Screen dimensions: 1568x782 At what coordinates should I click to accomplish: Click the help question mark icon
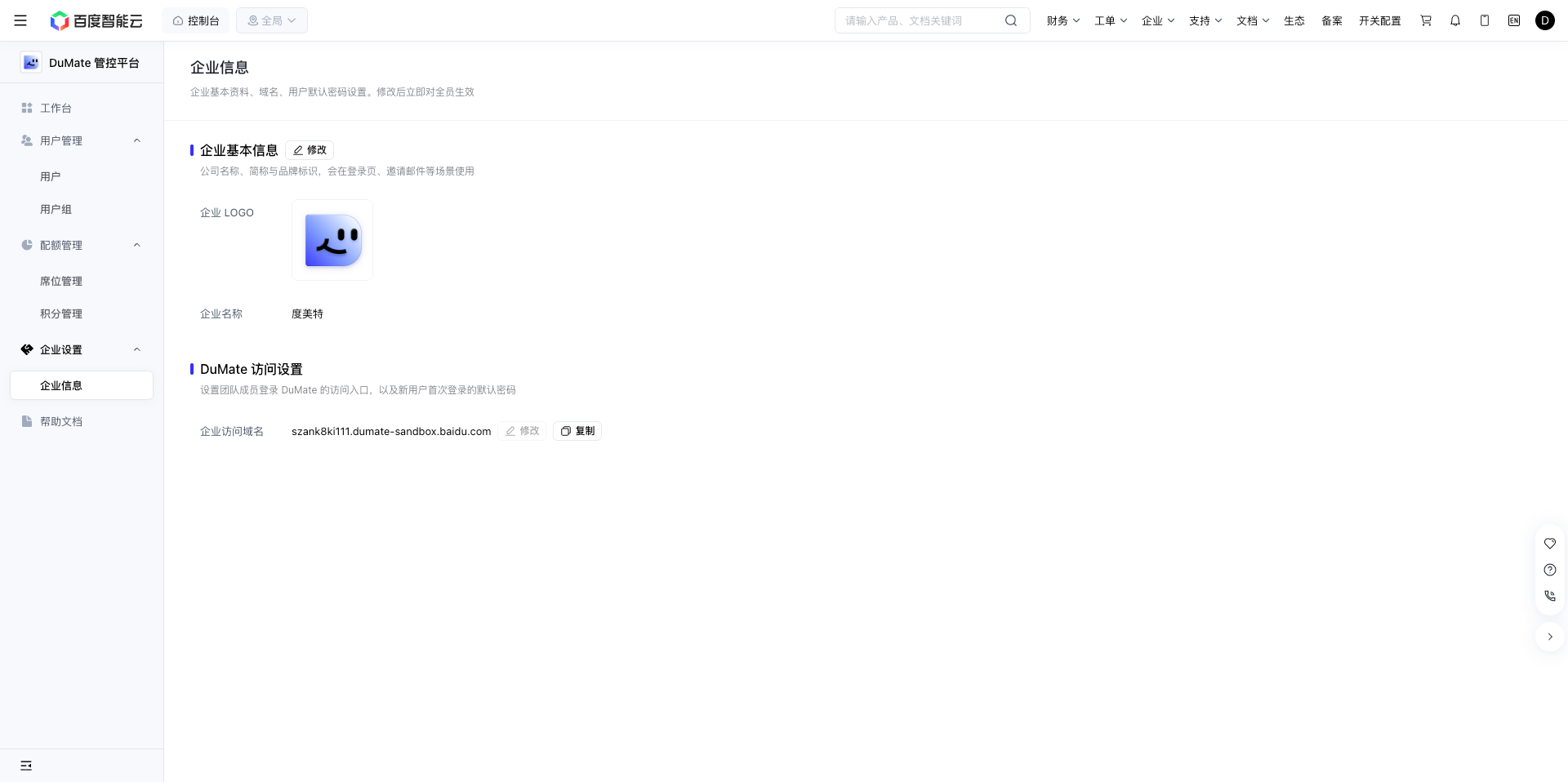1550,570
